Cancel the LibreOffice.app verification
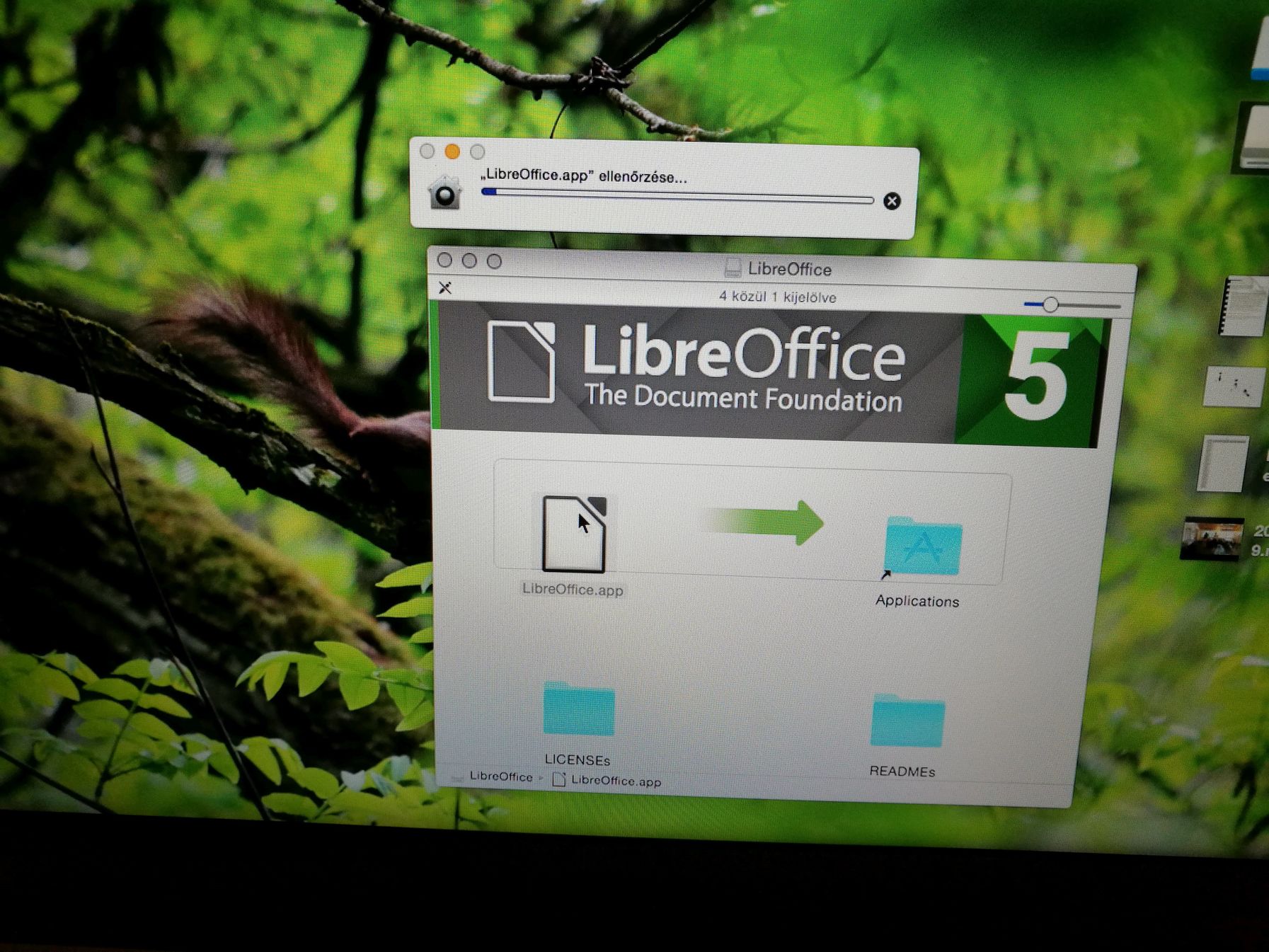Viewport: 1269px width, 952px height. (892, 201)
